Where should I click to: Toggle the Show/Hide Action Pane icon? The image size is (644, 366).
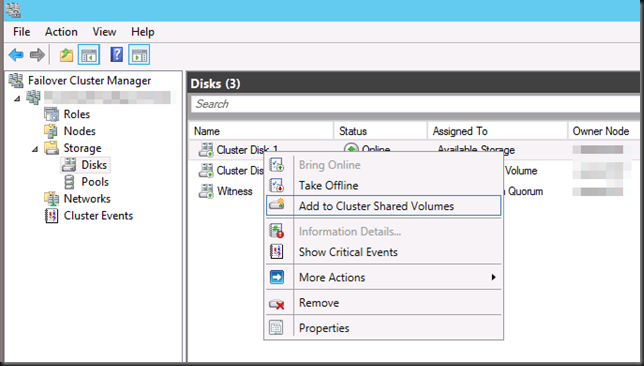(139, 55)
